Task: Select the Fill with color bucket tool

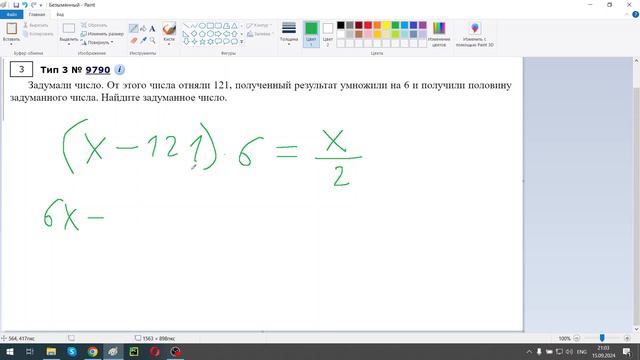Action: click(x=143, y=28)
